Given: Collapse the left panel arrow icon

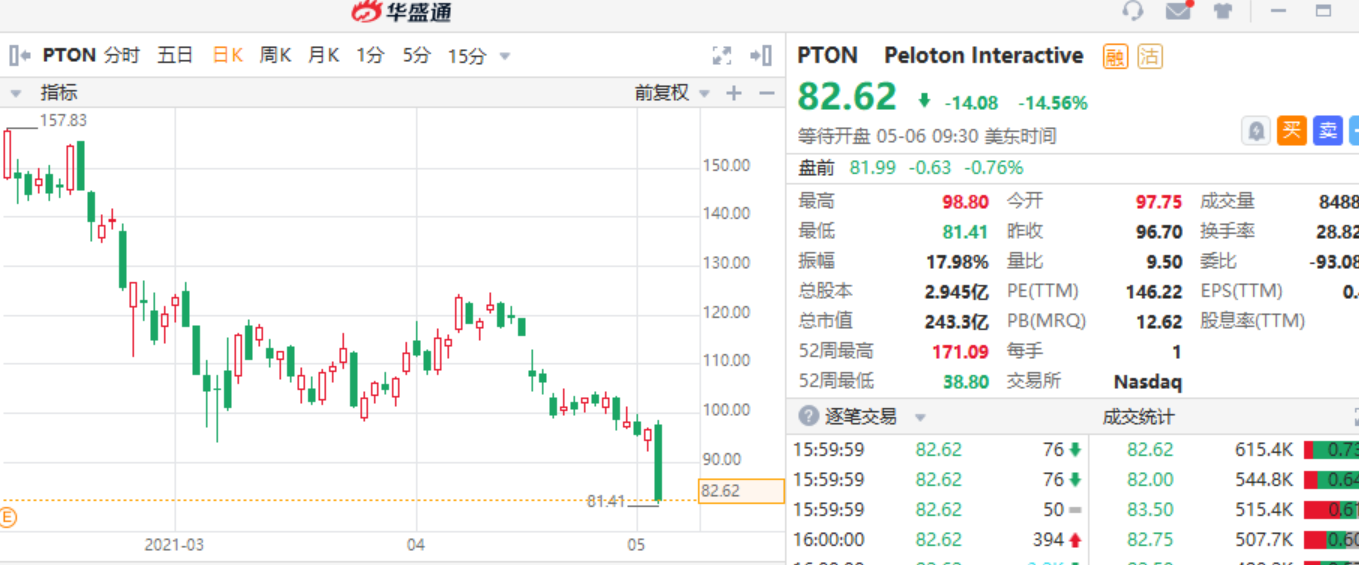Looking at the screenshot, I should point(19,55).
